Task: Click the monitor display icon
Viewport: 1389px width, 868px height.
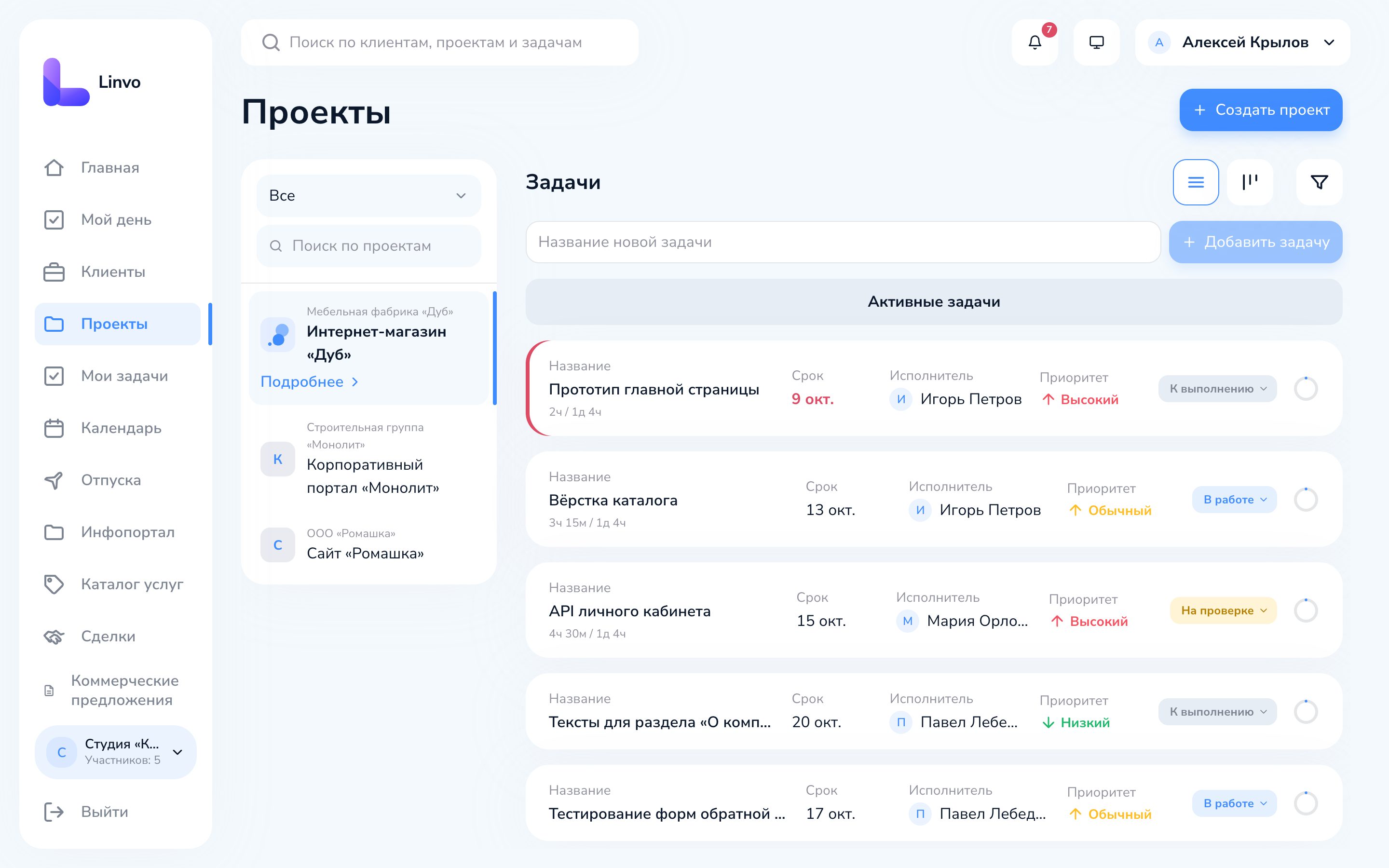Action: tap(1096, 42)
